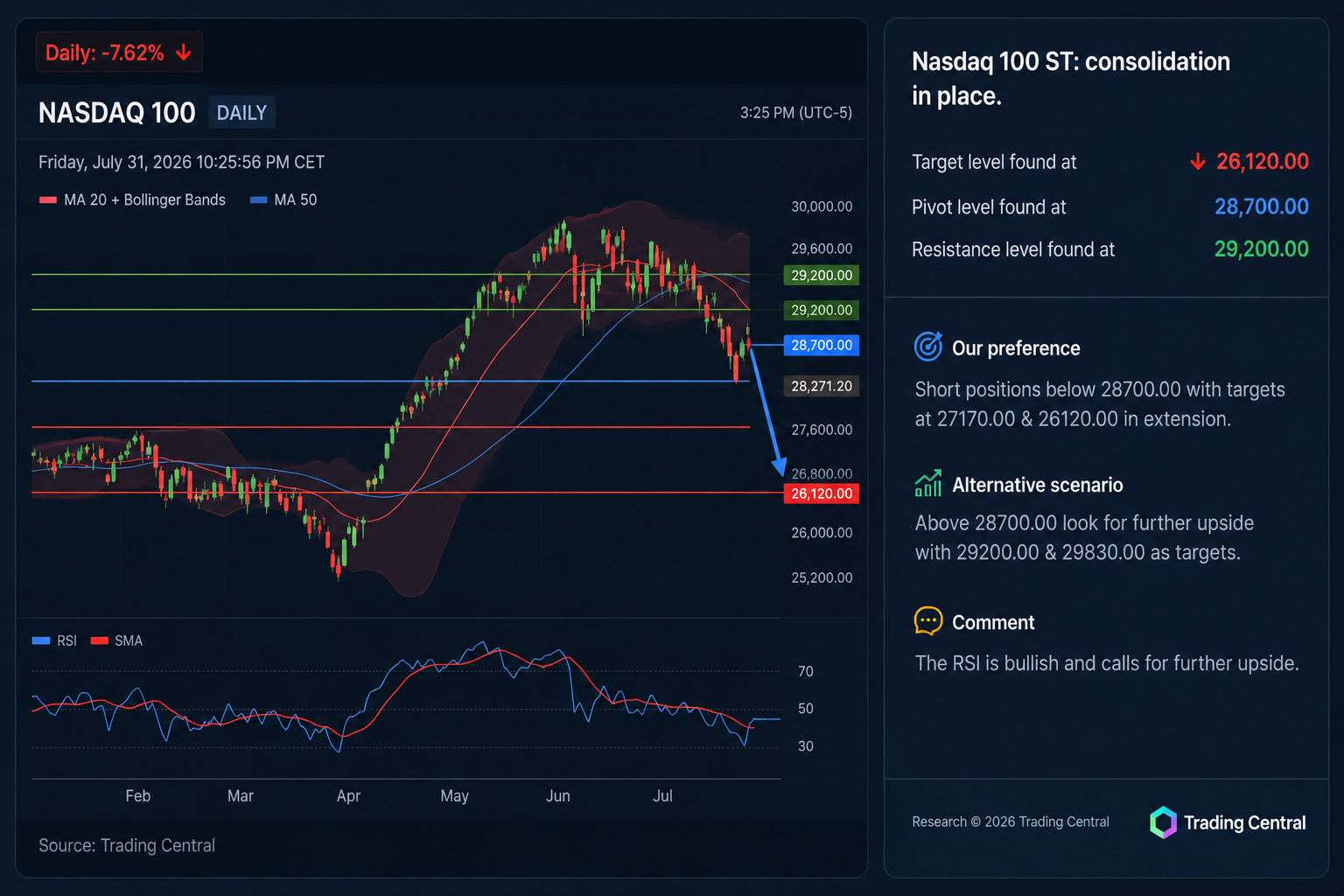Select the 'Nasdaq 100 ST: consolidation in place.' headline

pyautogui.click(x=1071, y=79)
